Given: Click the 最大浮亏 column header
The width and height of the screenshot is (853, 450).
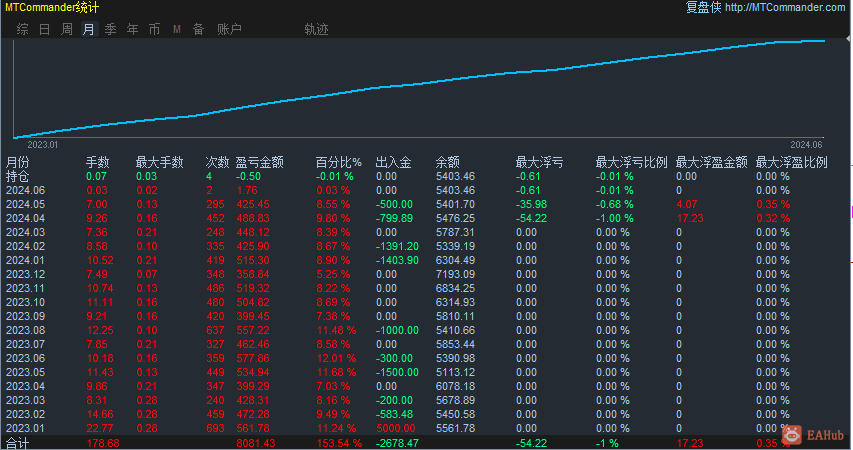Looking at the screenshot, I should pyautogui.click(x=539, y=162).
